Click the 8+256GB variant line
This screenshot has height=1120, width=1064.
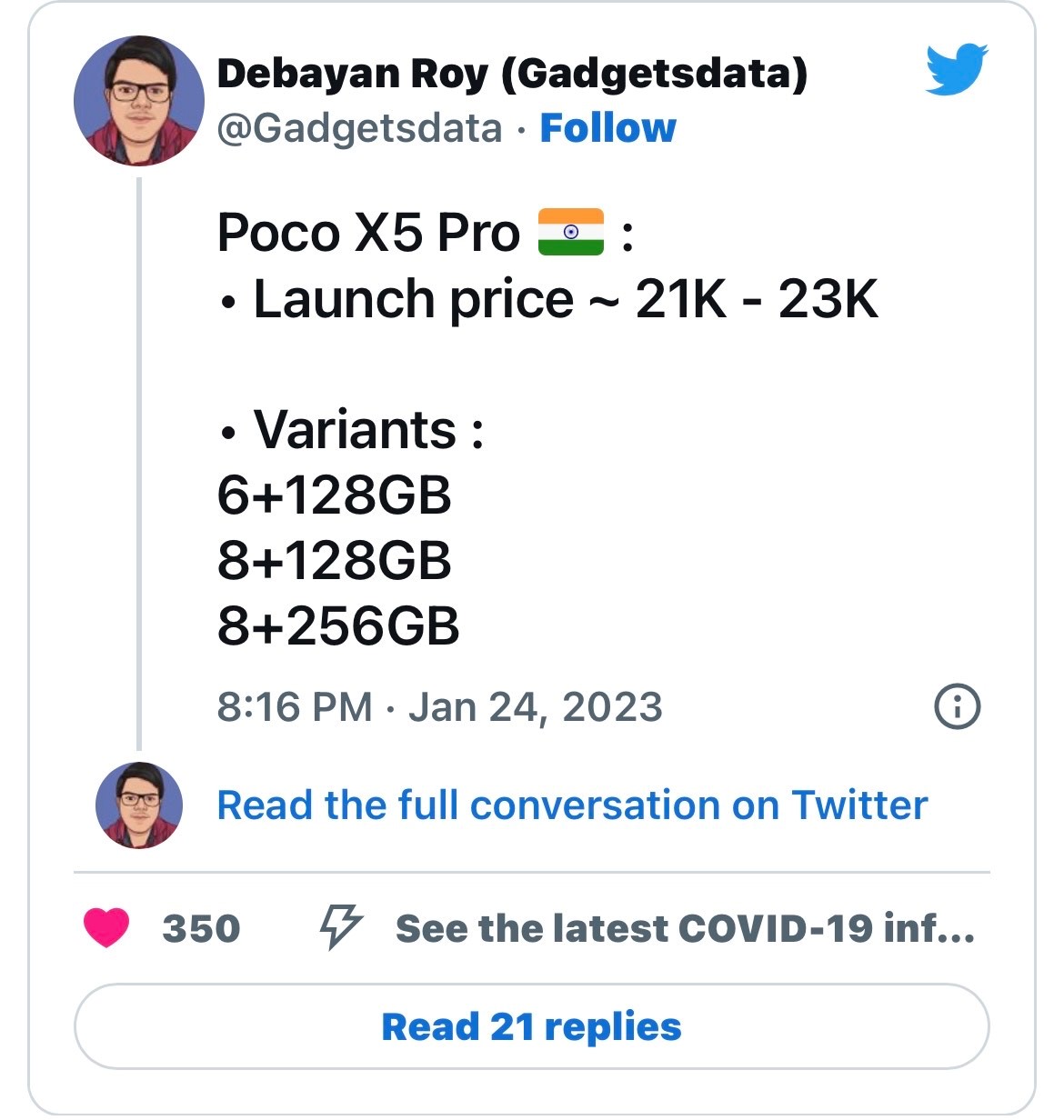tap(338, 626)
